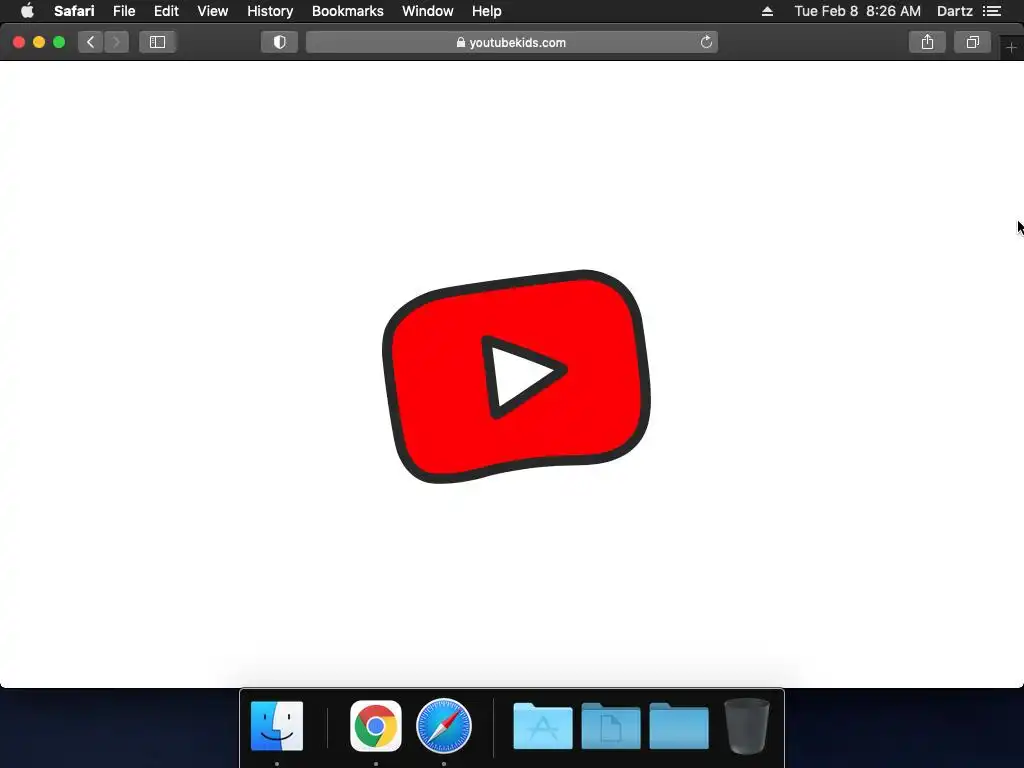
Task: Open the Share button in toolbar
Action: click(x=927, y=42)
